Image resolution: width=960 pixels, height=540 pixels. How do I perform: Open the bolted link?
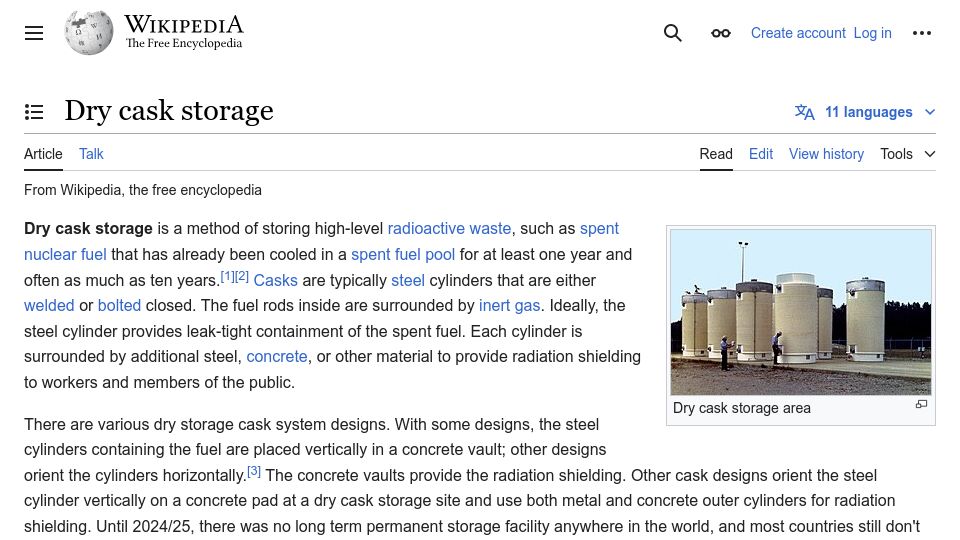(x=119, y=306)
